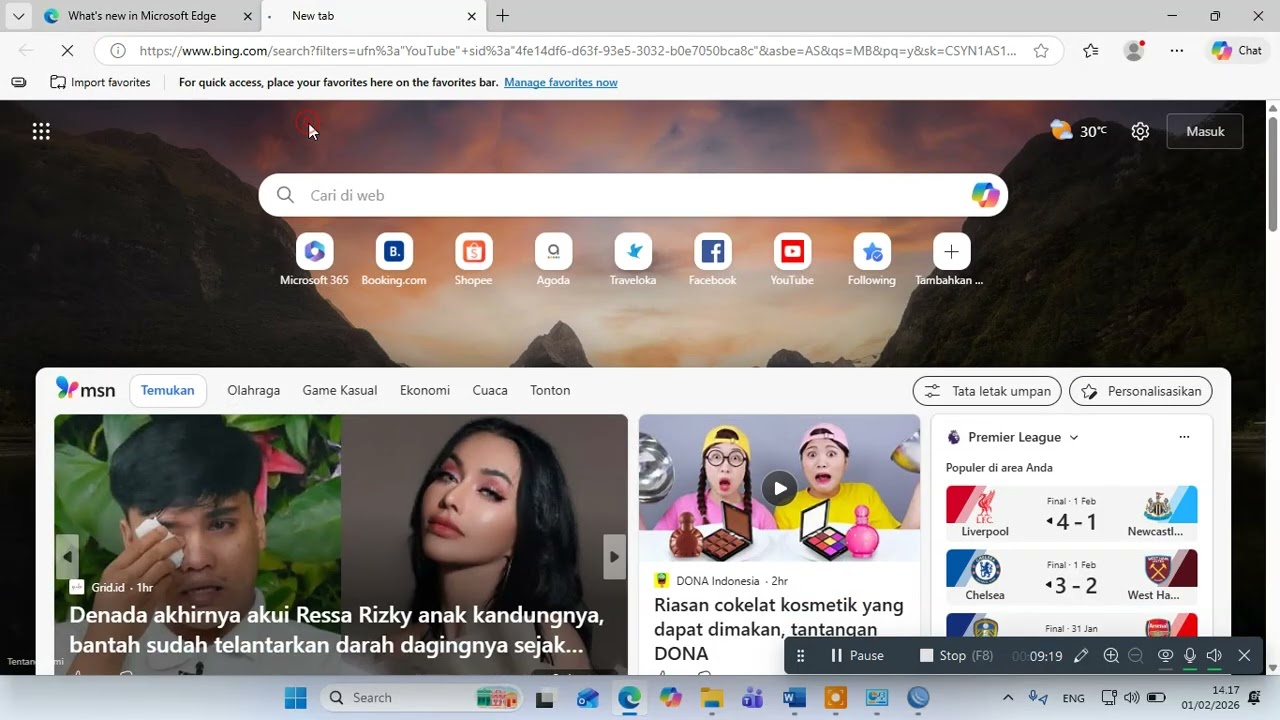Close the "What's new in Microsoft Edge" tab
Viewport: 1280px width, 720px height.
(248, 16)
